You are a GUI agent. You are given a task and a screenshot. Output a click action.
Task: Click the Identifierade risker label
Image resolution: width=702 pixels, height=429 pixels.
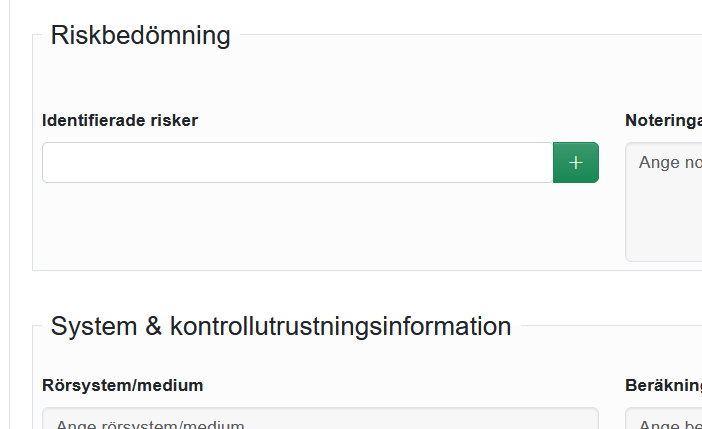pyautogui.click(x=120, y=120)
